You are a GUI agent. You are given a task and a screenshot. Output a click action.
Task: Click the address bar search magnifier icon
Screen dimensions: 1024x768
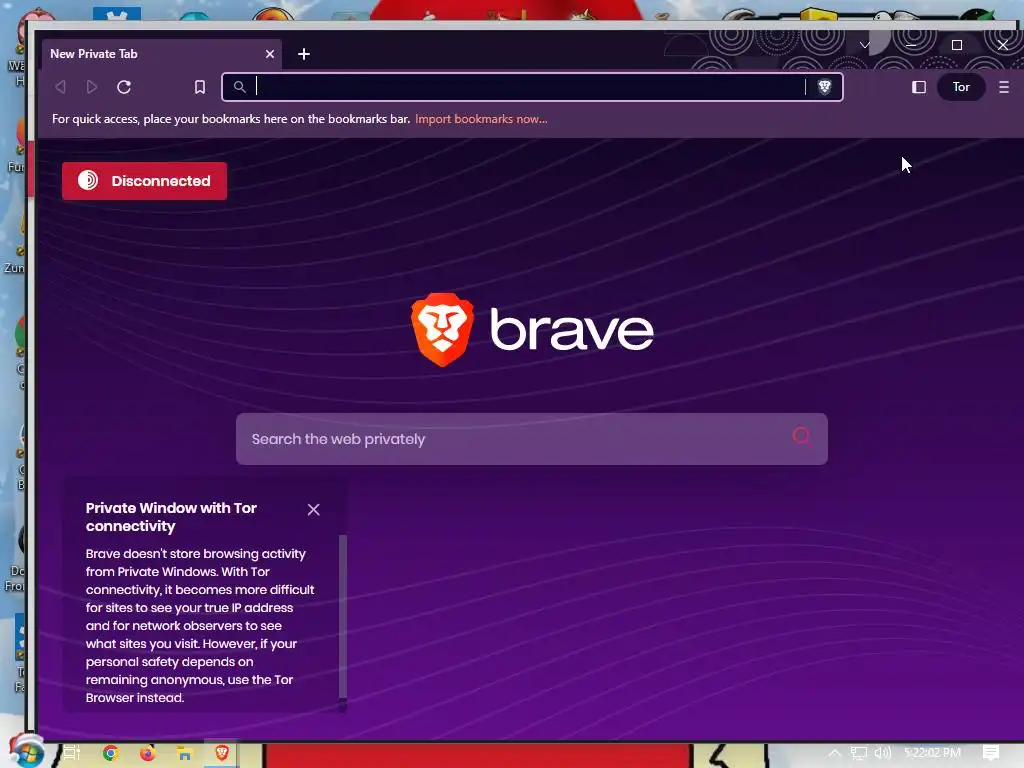pos(240,87)
